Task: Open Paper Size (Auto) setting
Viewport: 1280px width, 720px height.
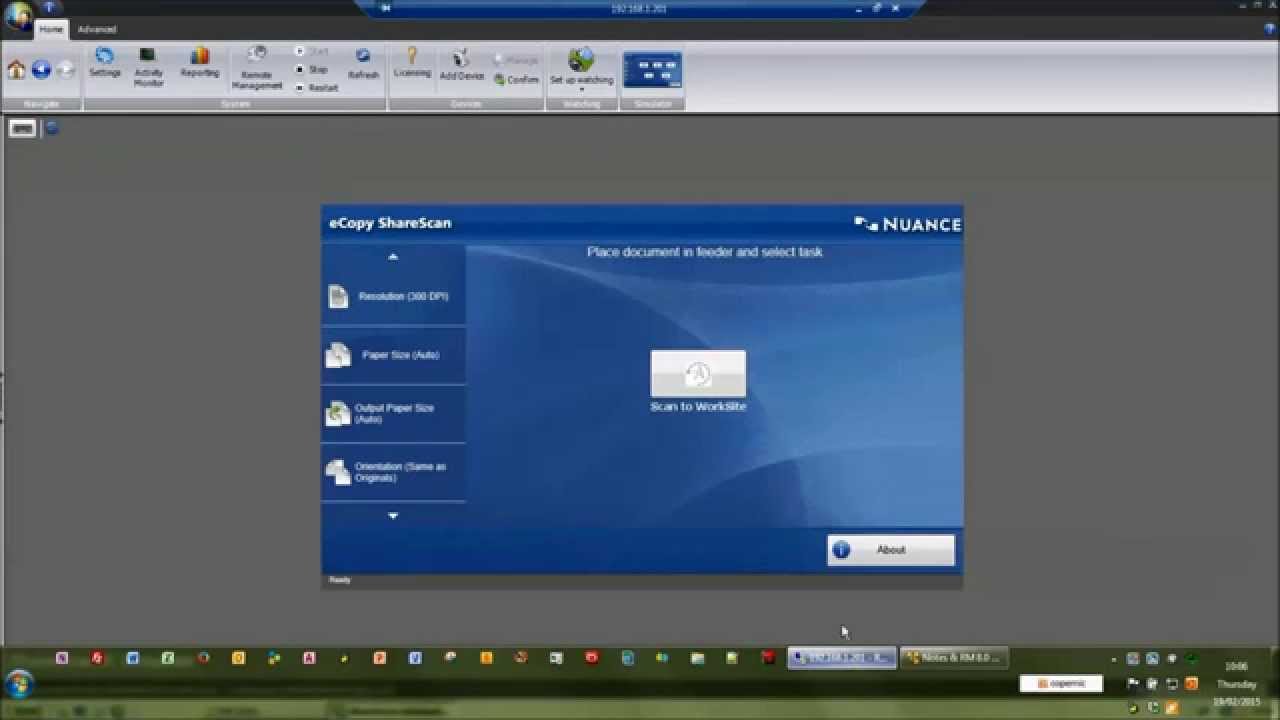Action: (393, 355)
